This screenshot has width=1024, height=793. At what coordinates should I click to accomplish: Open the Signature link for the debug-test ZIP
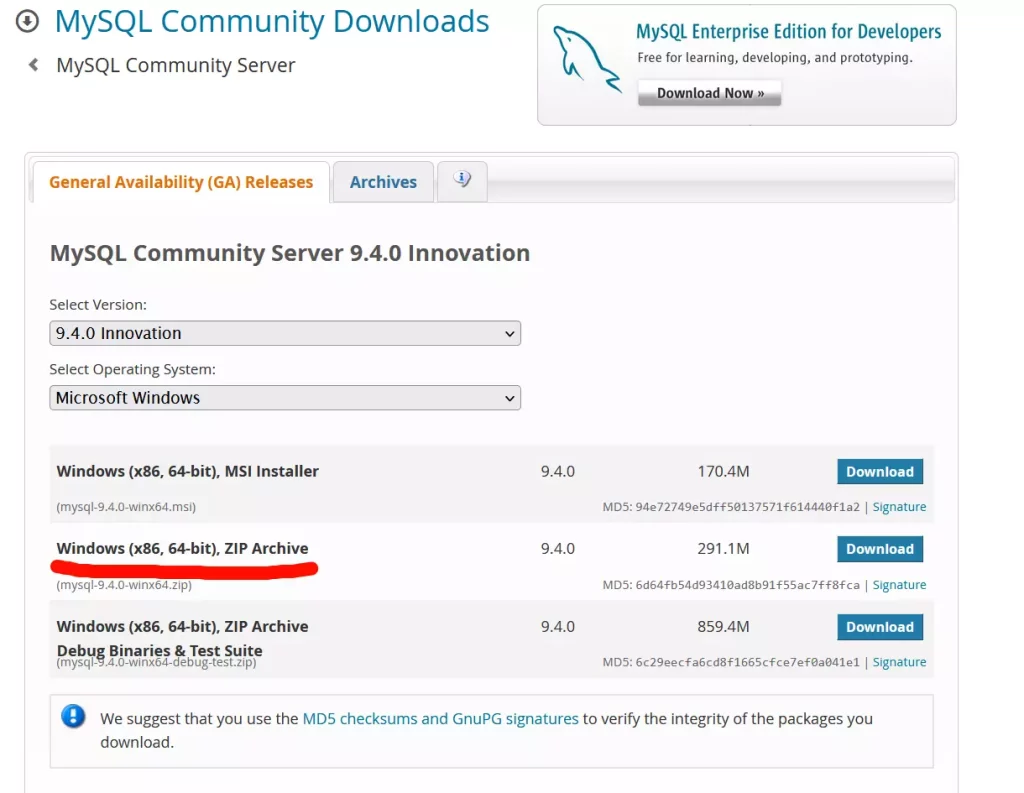(x=899, y=662)
